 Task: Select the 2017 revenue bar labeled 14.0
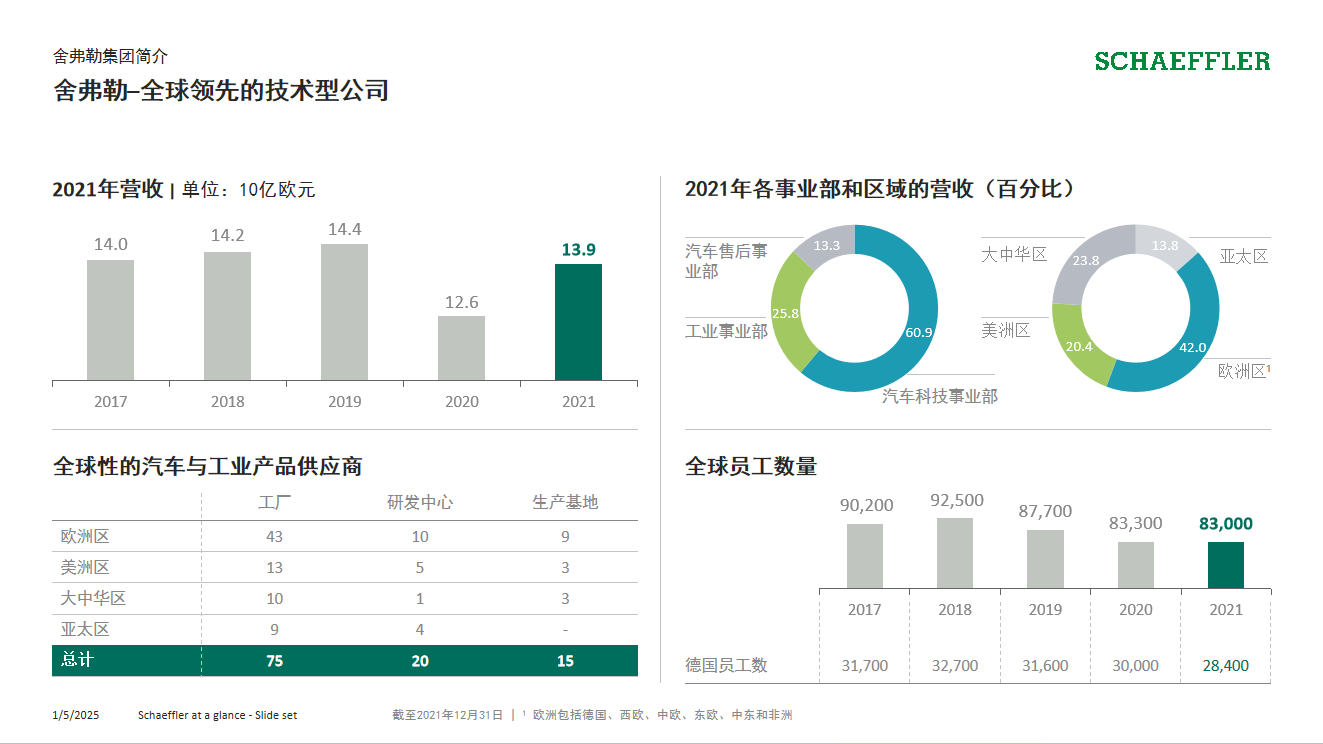110,320
